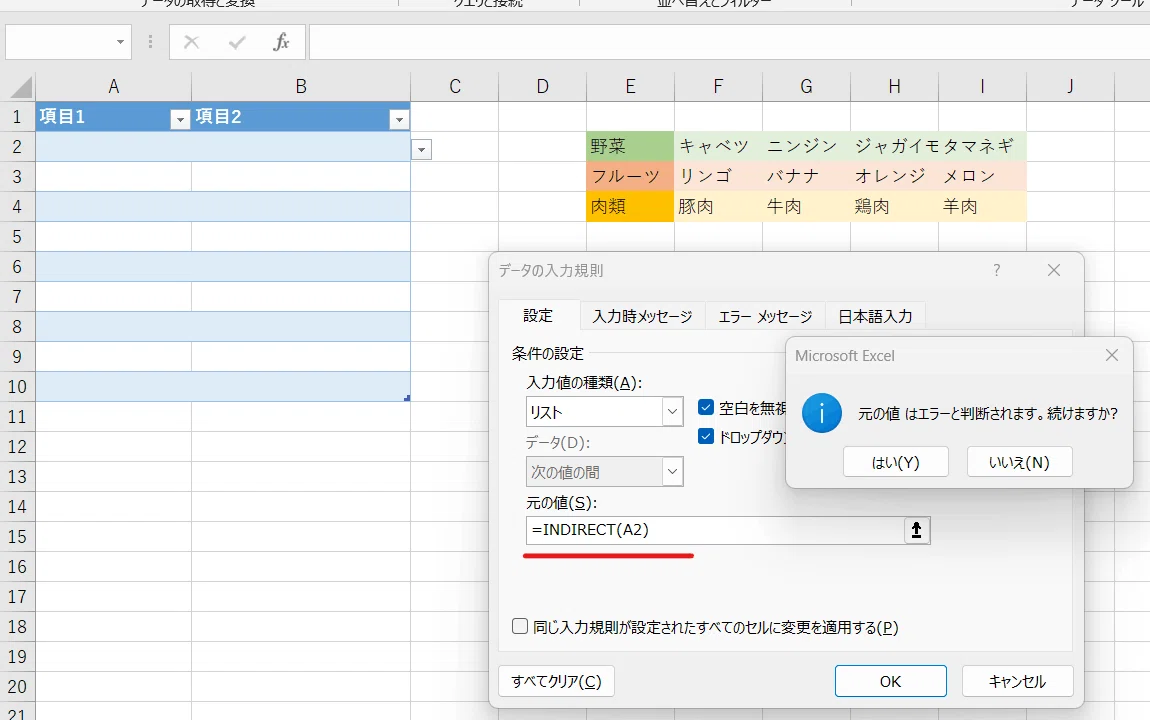Image resolution: width=1150 pixels, height=720 pixels.
Task: Click the Name Box field
Action: (59, 43)
